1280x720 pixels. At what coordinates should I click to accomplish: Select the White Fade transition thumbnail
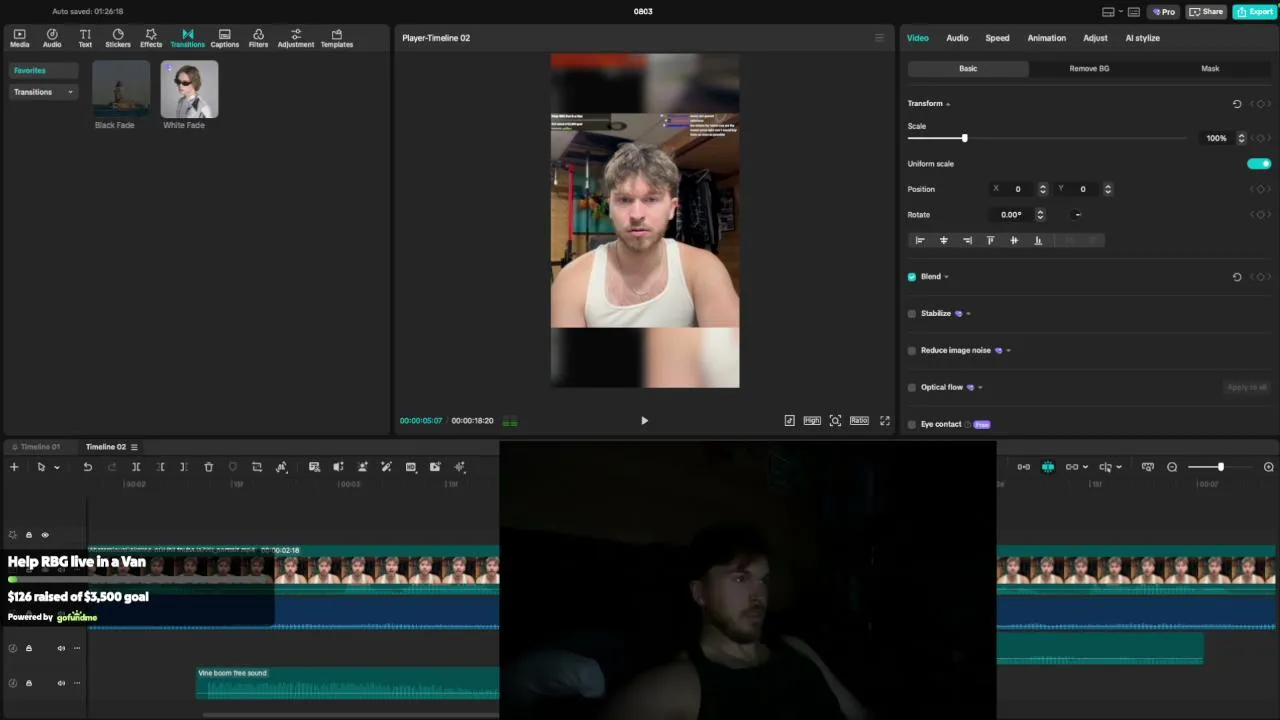(189, 89)
